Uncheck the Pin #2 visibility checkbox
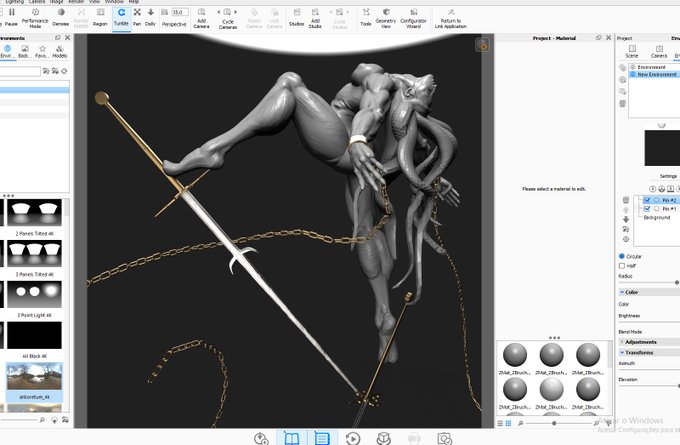 647,200
